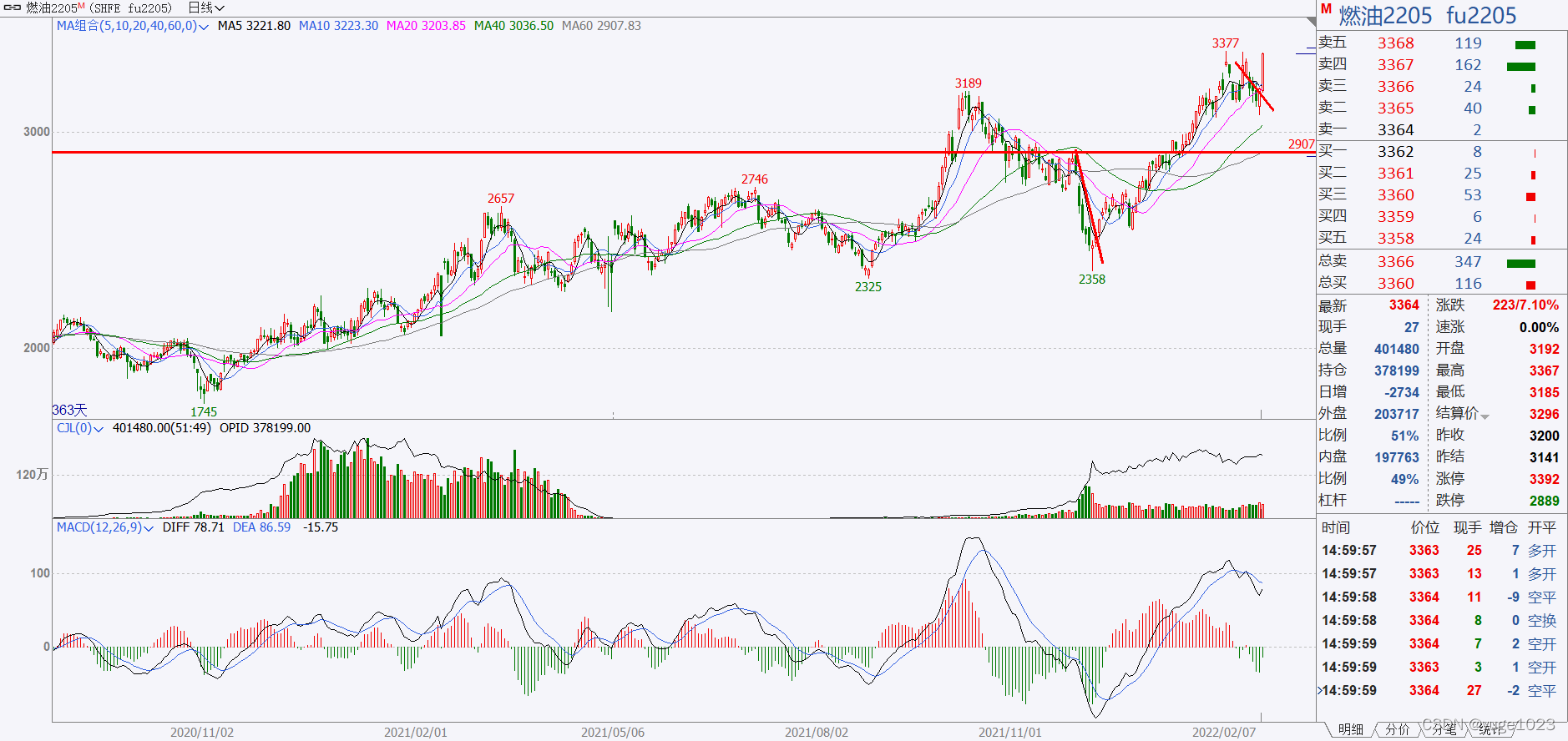Screen dimensions: 1568x741
Task: Click the 日增 value -2734
Action: (x=1402, y=392)
